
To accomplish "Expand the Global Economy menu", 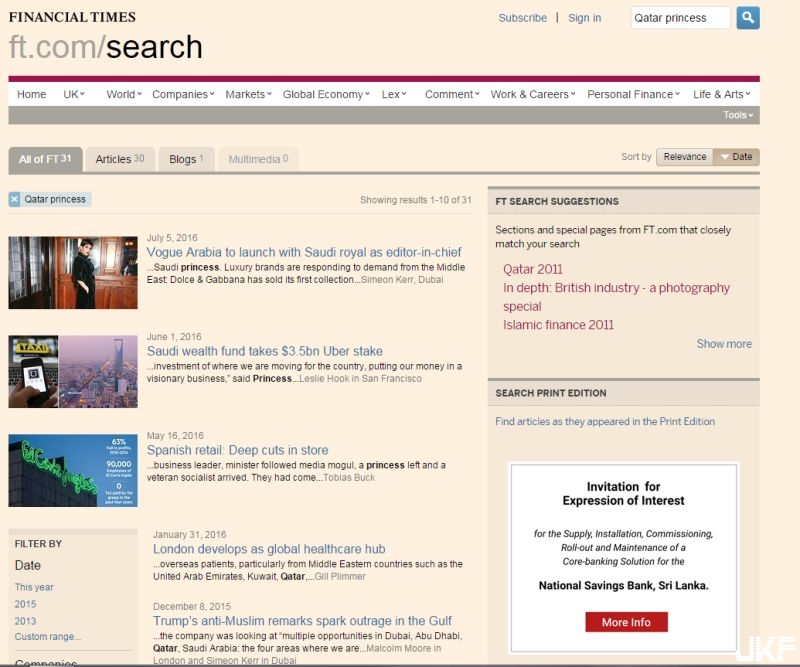I will coord(326,94).
